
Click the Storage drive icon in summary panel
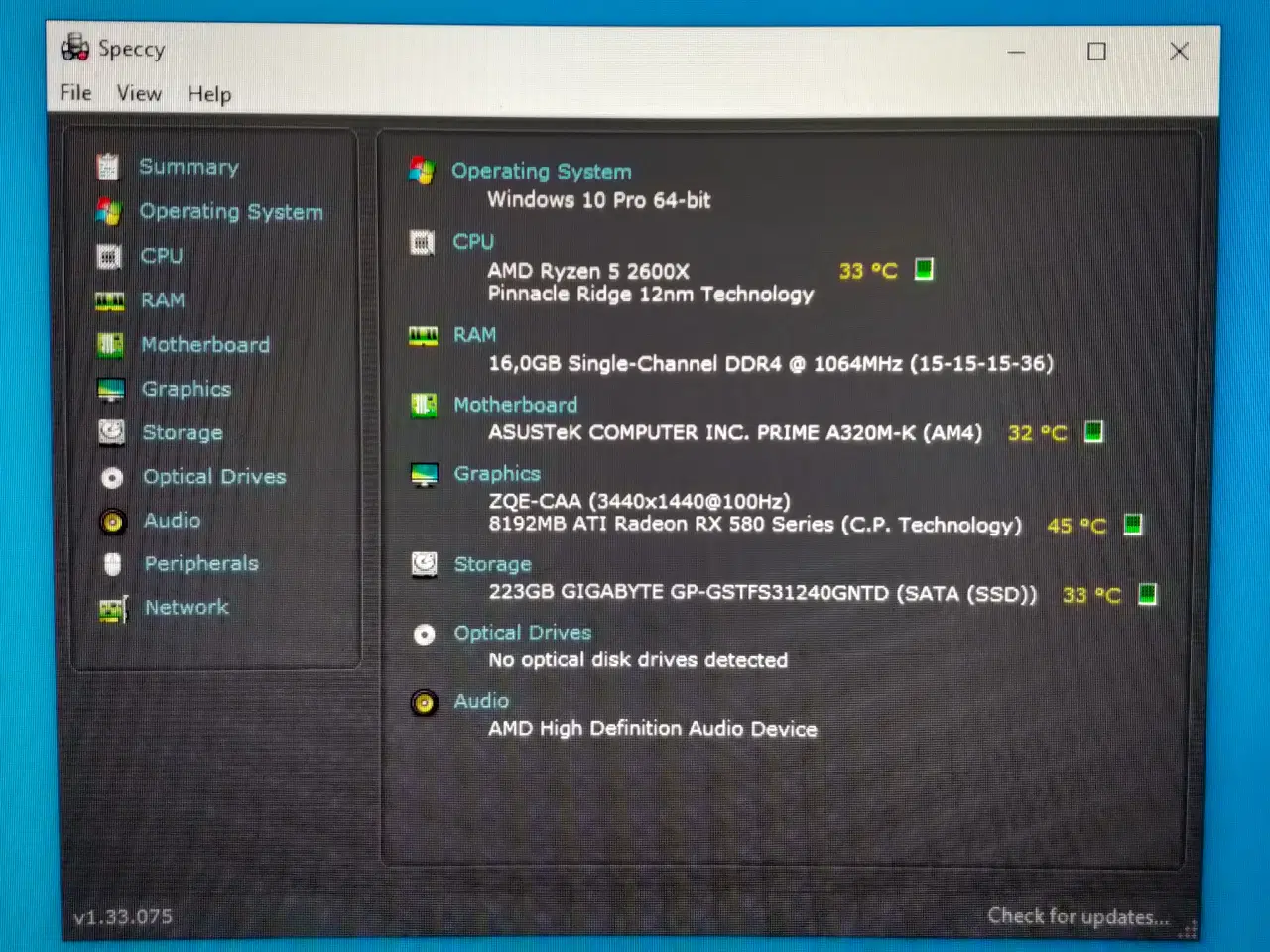coord(425,564)
